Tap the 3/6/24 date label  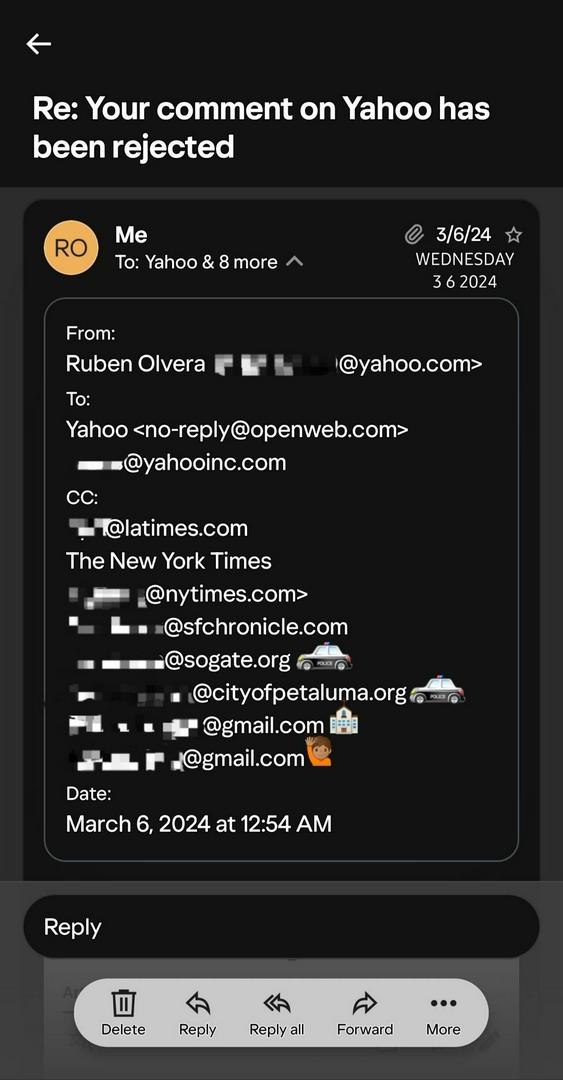(464, 235)
